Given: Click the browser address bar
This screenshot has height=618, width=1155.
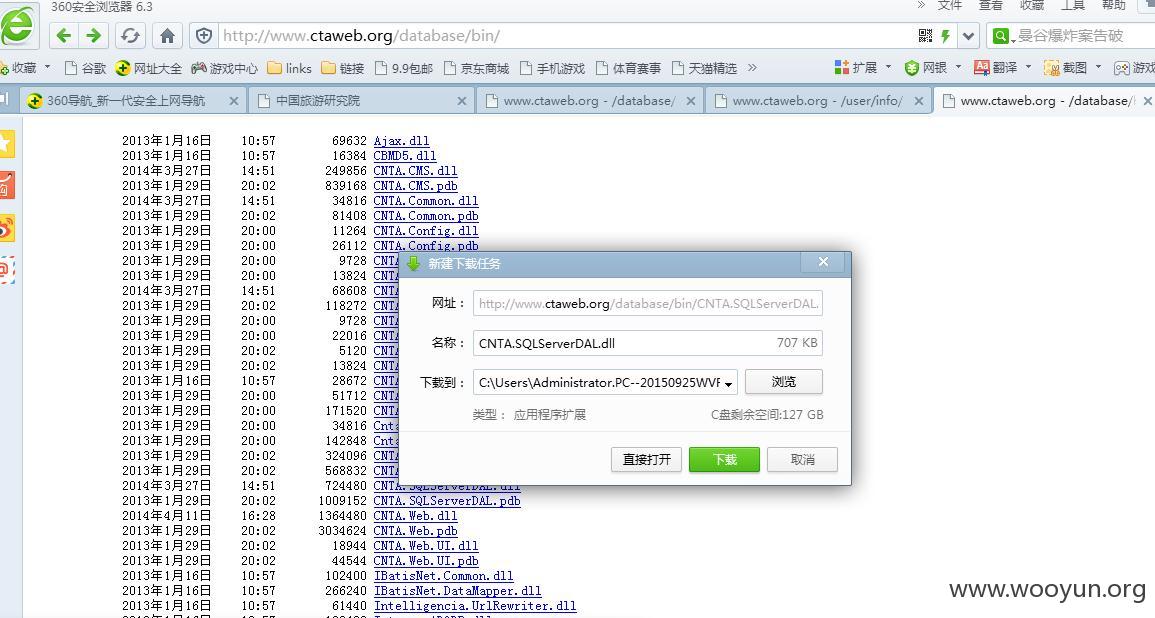Looking at the screenshot, I should click(x=567, y=35).
